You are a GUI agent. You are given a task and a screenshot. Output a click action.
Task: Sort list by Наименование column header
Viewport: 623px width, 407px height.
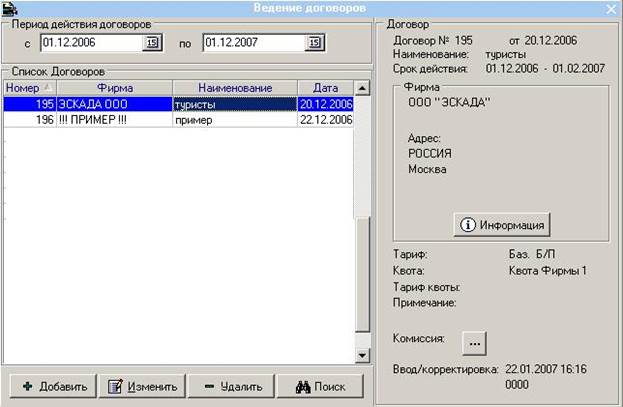point(234,88)
